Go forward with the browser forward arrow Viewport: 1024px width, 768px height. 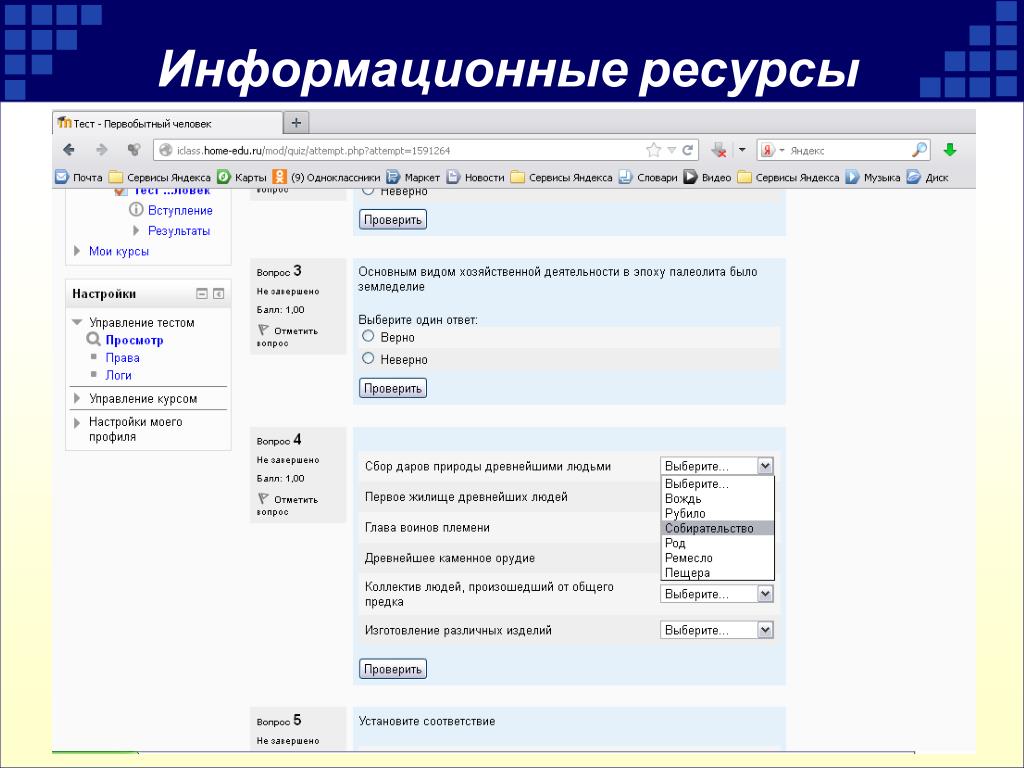coord(102,150)
